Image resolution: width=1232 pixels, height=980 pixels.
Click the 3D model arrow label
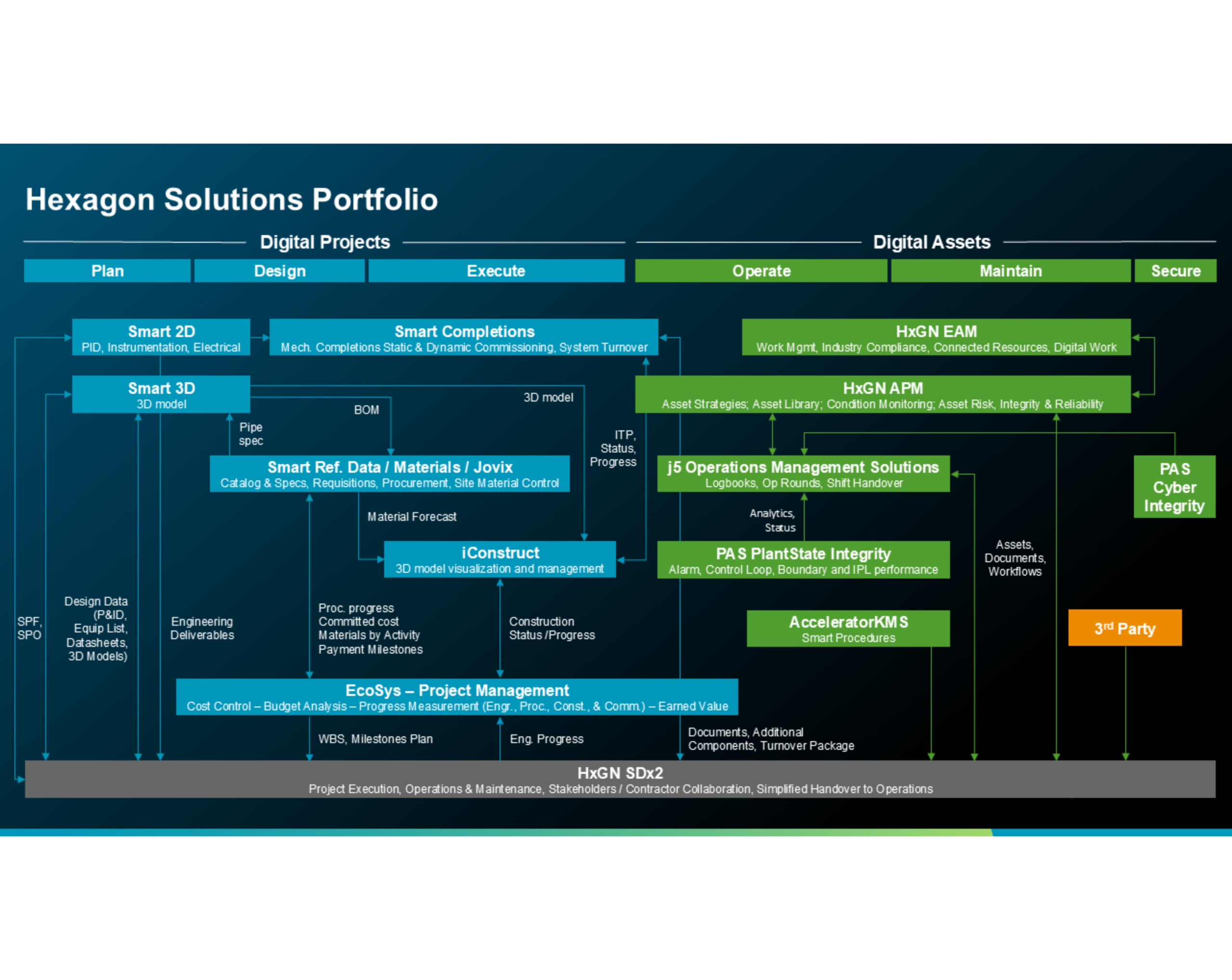click(x=548, y=397)
